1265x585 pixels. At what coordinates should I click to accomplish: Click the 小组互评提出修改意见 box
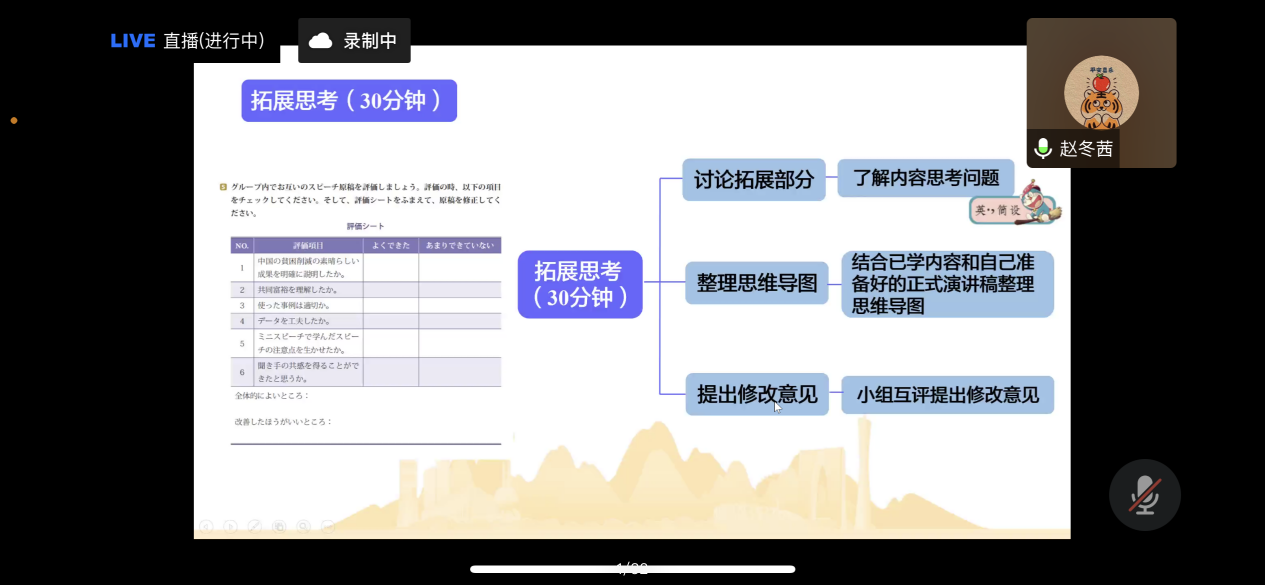coord(947,395)
